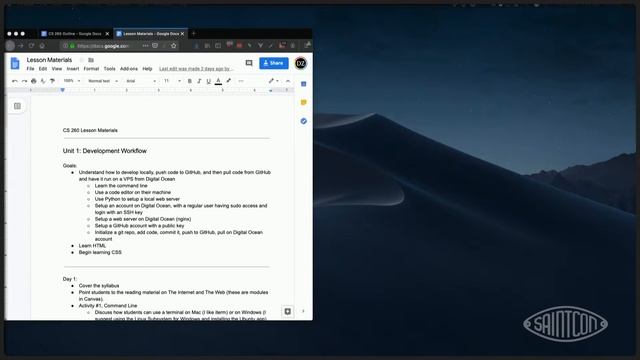Click the Pocket icon in the address bar

(155, 46)
